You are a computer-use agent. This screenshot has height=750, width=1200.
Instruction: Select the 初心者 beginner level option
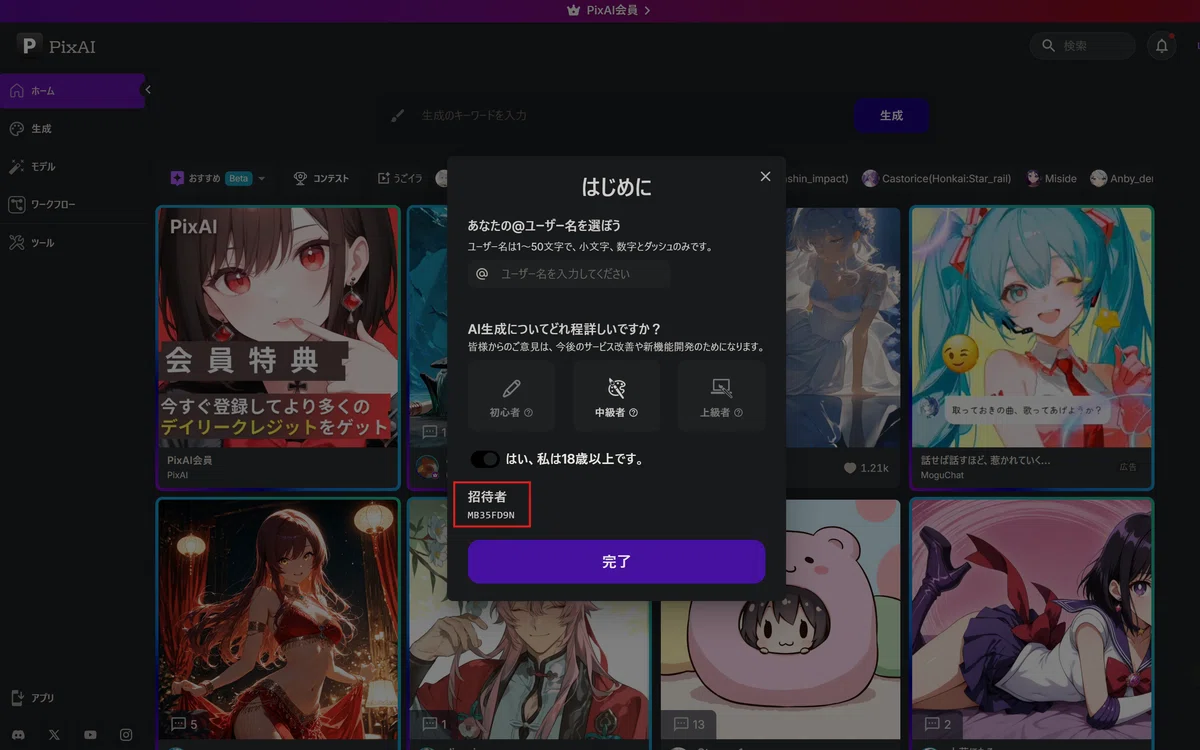511,396
